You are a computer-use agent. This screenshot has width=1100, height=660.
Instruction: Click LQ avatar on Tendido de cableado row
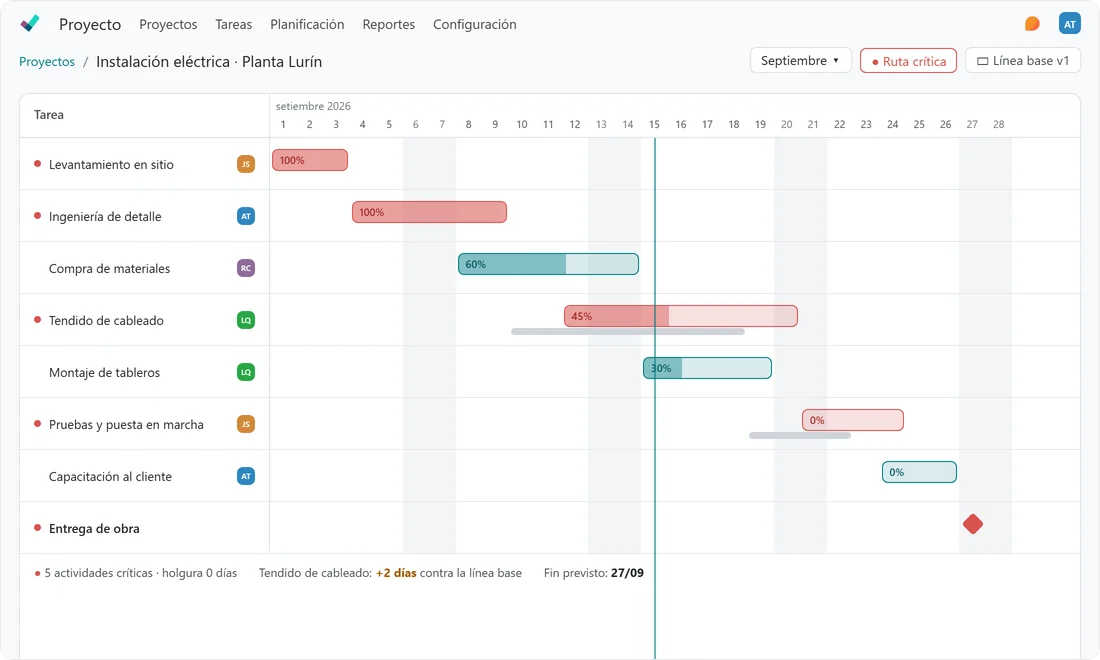(x=246, y=320)
